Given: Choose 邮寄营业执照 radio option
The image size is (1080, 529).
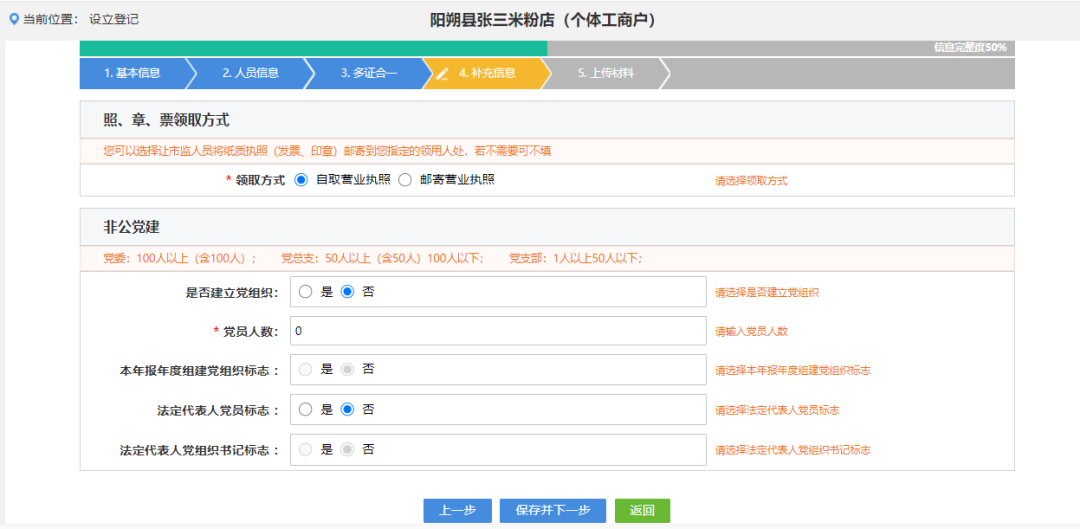Looking at the screenshot, I should [405, 180].
